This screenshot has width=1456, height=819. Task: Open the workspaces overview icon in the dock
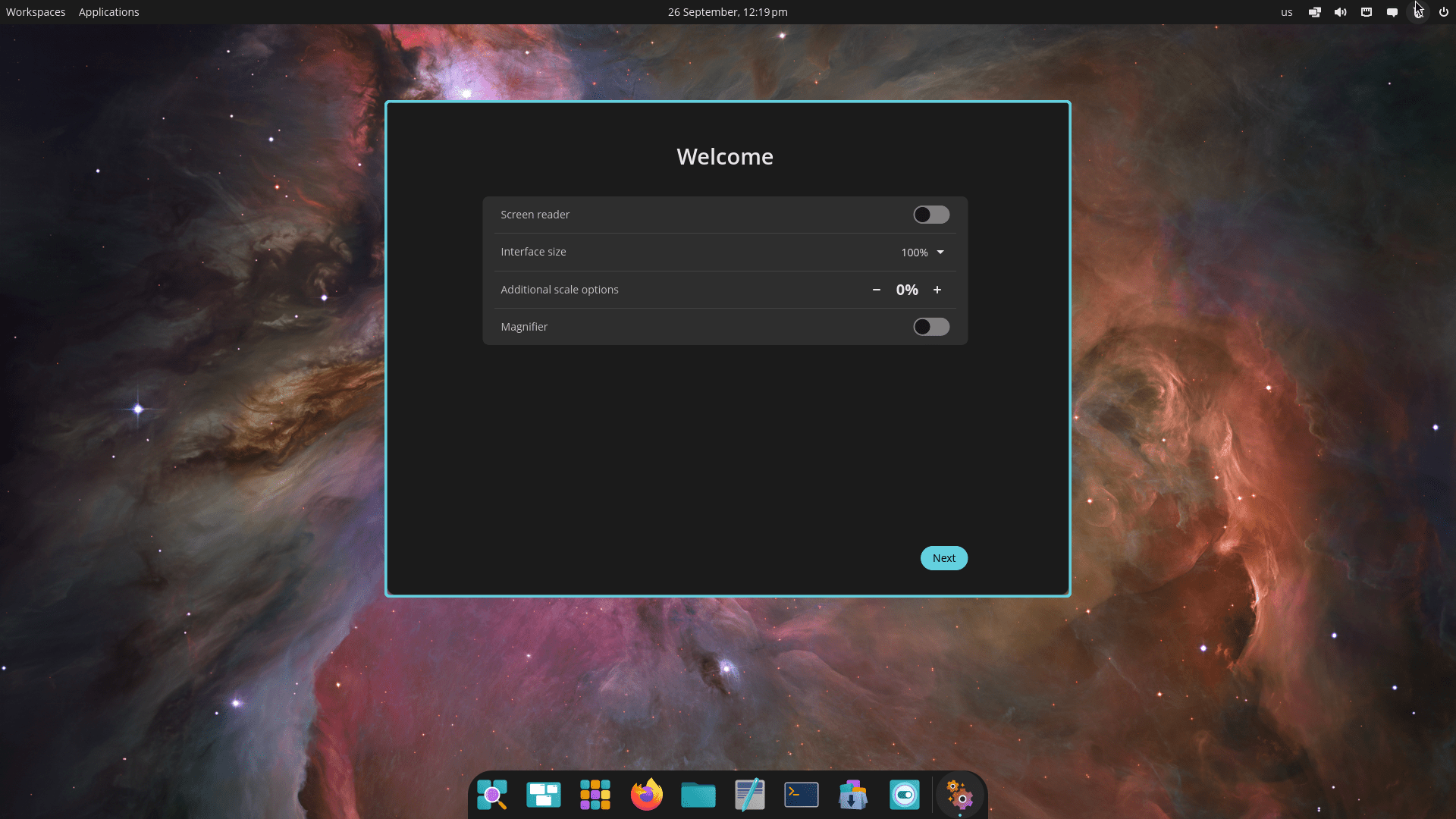click(x=543, y=795)
